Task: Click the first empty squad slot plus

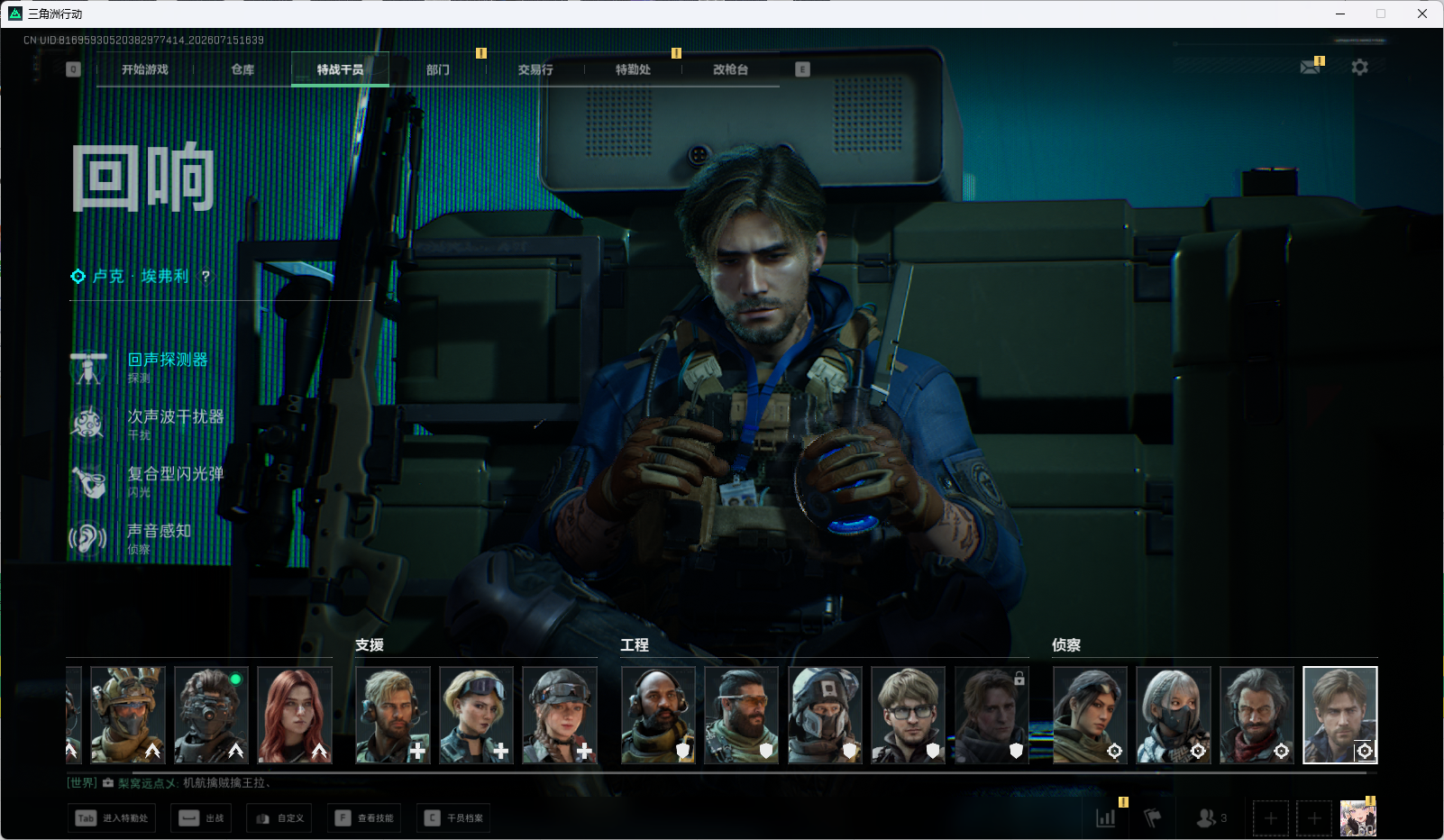Action: point(1271,818)
